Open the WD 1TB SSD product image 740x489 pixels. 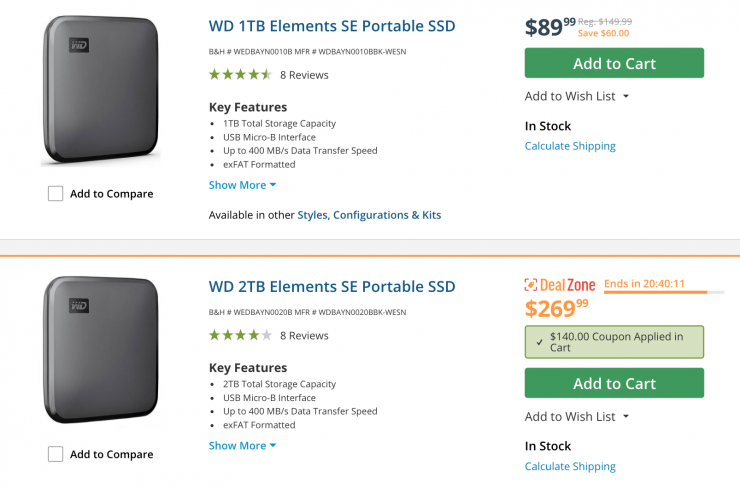coord(100,90)
